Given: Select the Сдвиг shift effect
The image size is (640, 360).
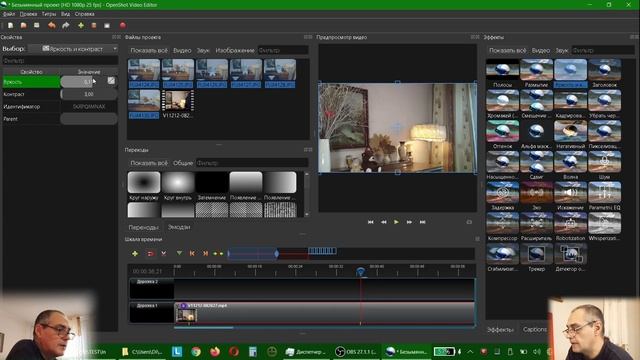Looking at the screenshot, I should point(536,165).
